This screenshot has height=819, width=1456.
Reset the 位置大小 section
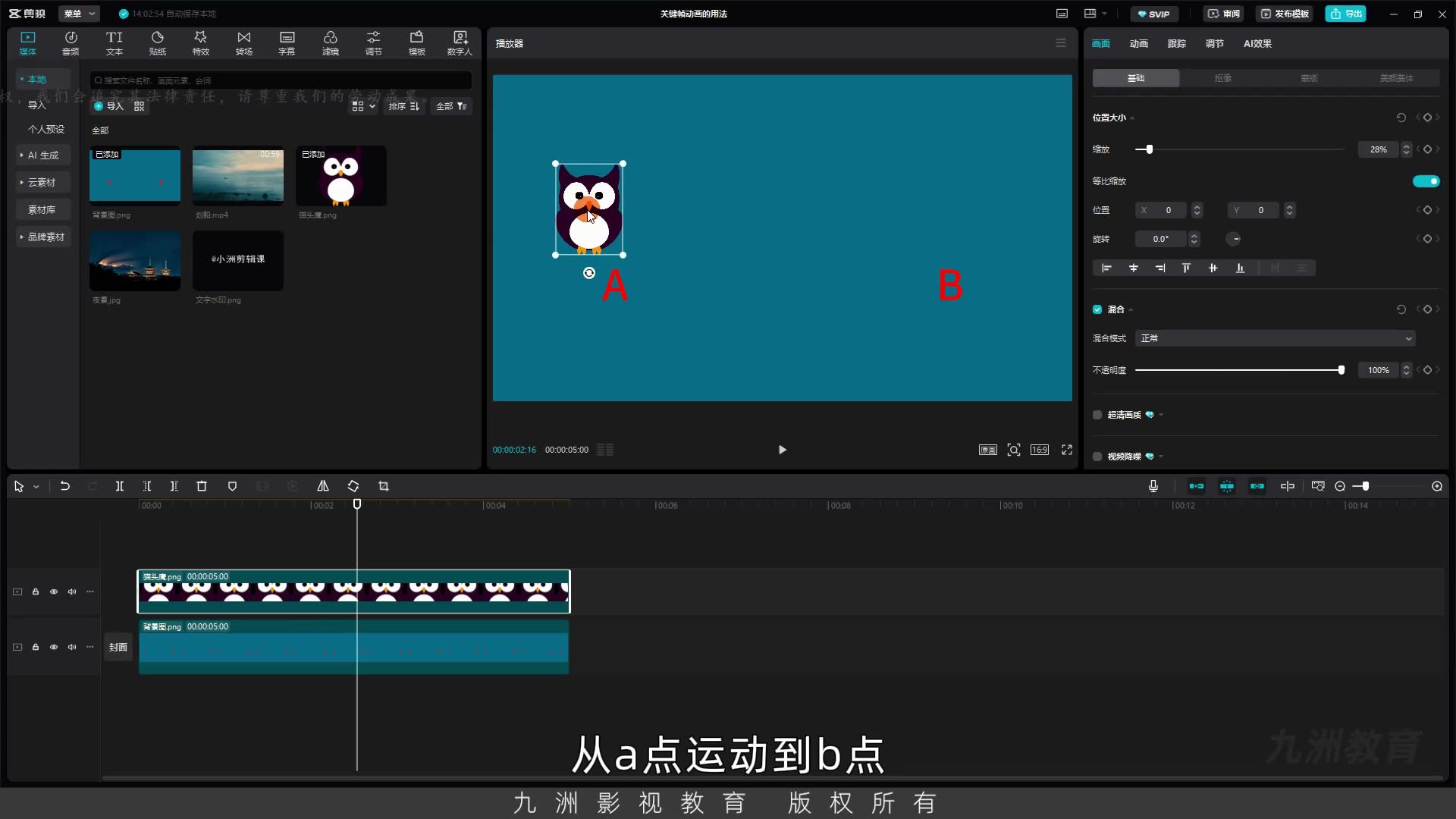1401,118
